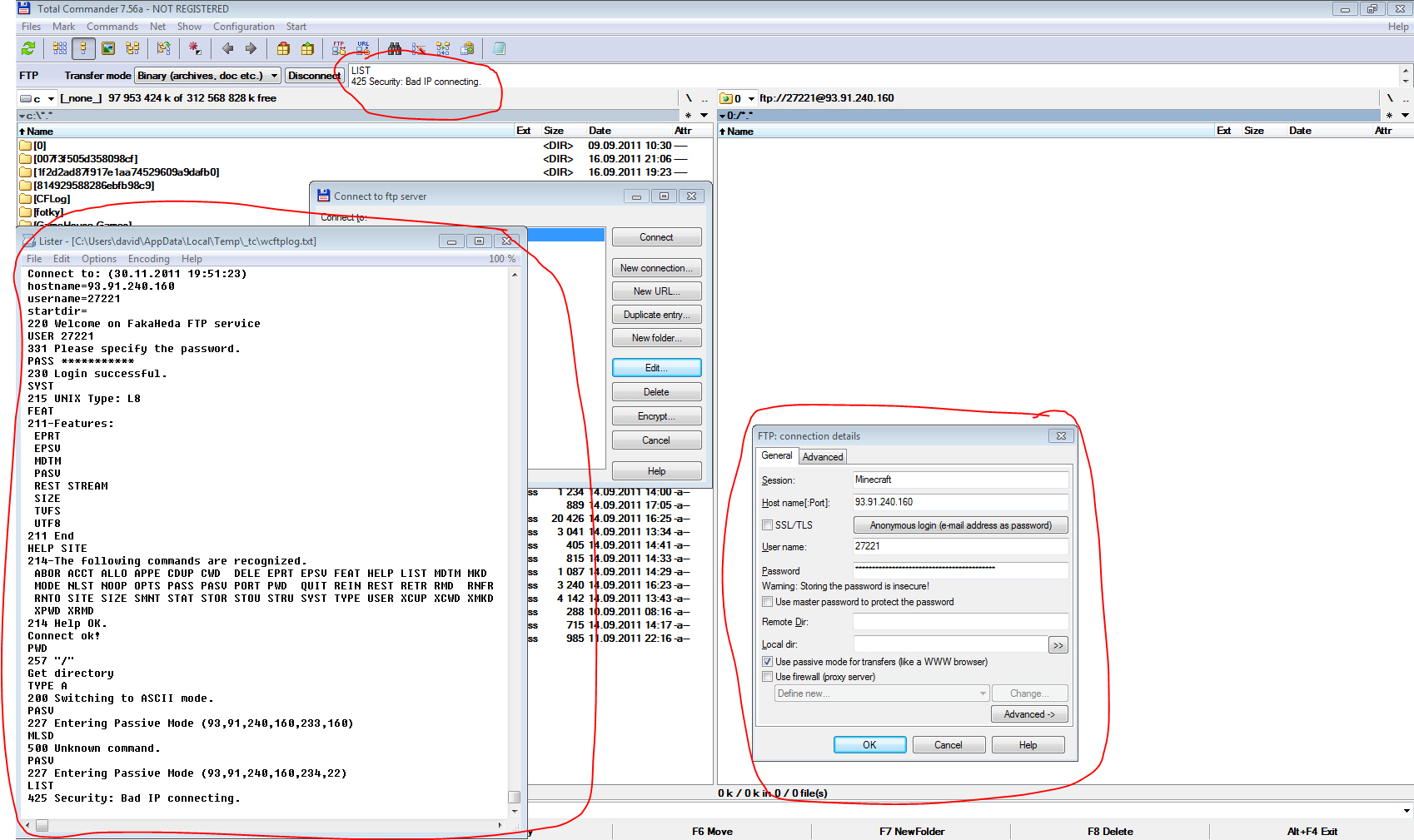
Task: Click the Total Commander title bar floppy icon
Action: pyautogui.click(x=24, y=8)
